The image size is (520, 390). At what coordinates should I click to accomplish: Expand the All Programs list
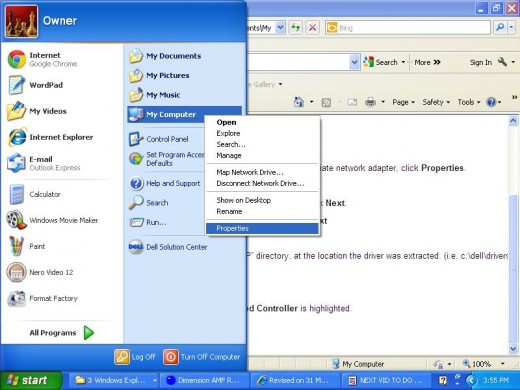62,333
